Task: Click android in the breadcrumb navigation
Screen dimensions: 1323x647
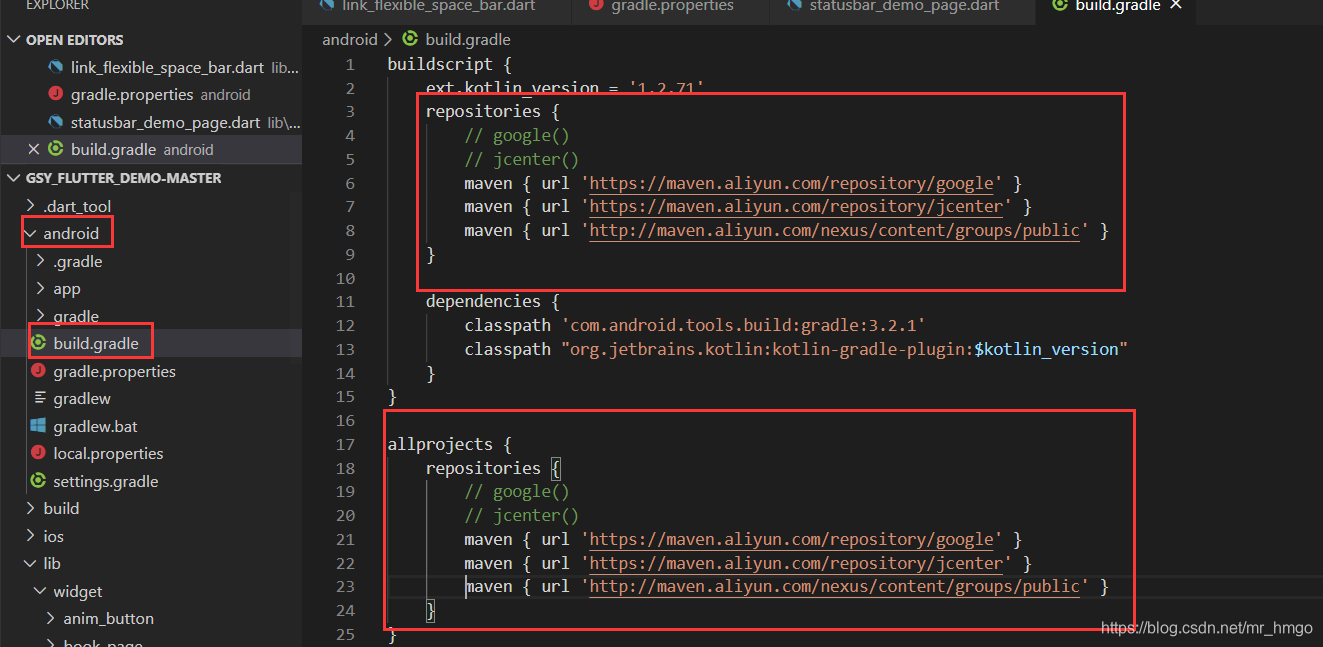Action: (x=350, y=39)
